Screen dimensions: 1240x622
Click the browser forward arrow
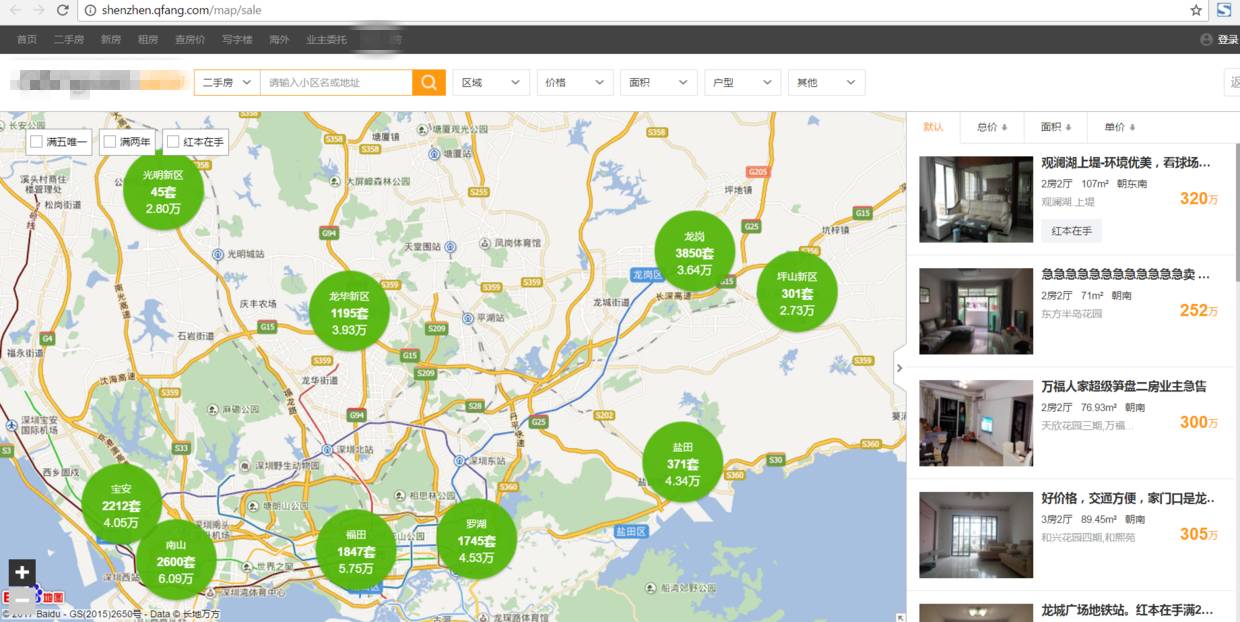point(39,10)
